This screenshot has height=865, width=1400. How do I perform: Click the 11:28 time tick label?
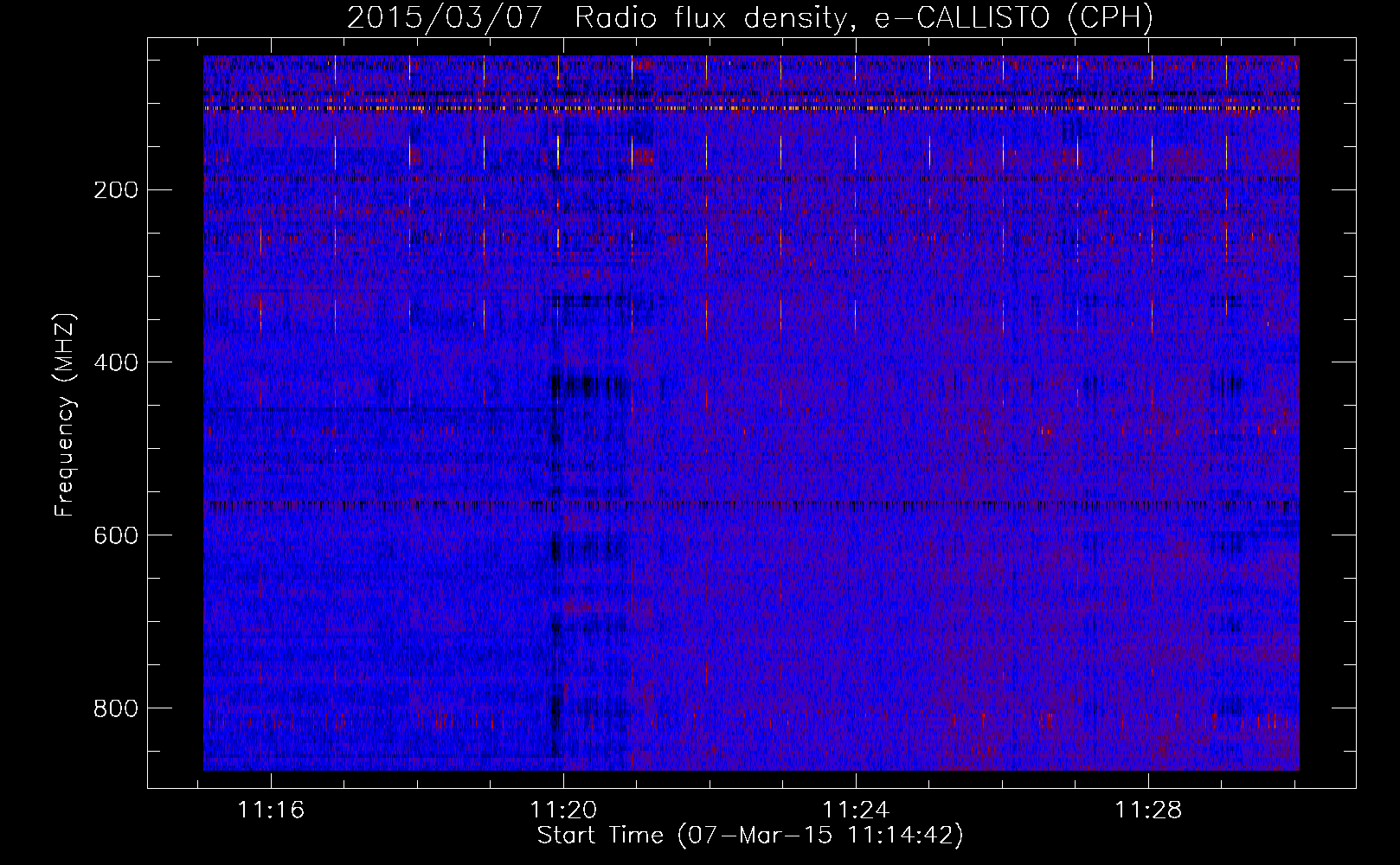click(1148, 811)
